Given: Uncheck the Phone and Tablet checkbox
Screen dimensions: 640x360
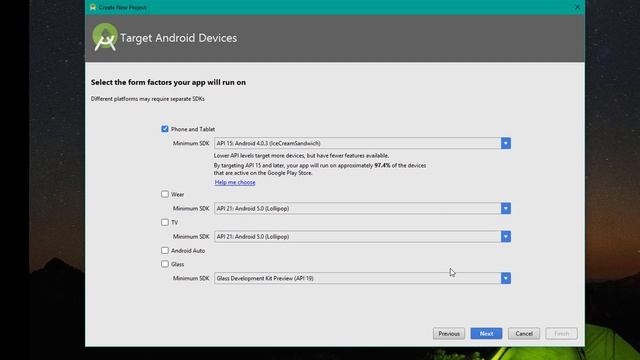Looking at the screenshot, I should [x=165, y=129].
